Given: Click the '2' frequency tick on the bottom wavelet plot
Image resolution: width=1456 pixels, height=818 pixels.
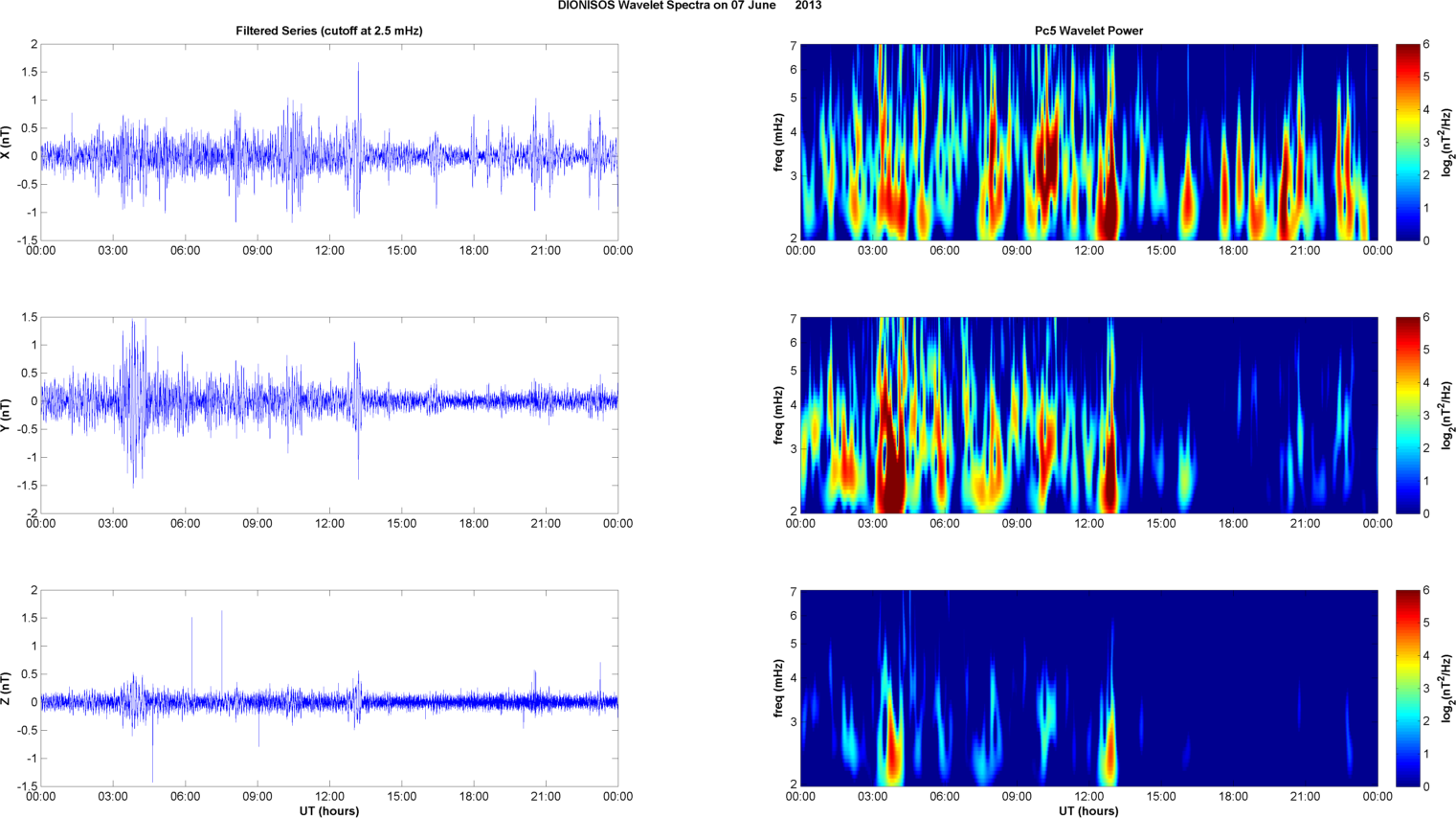Looking at the screenshot, I should 794,784.
